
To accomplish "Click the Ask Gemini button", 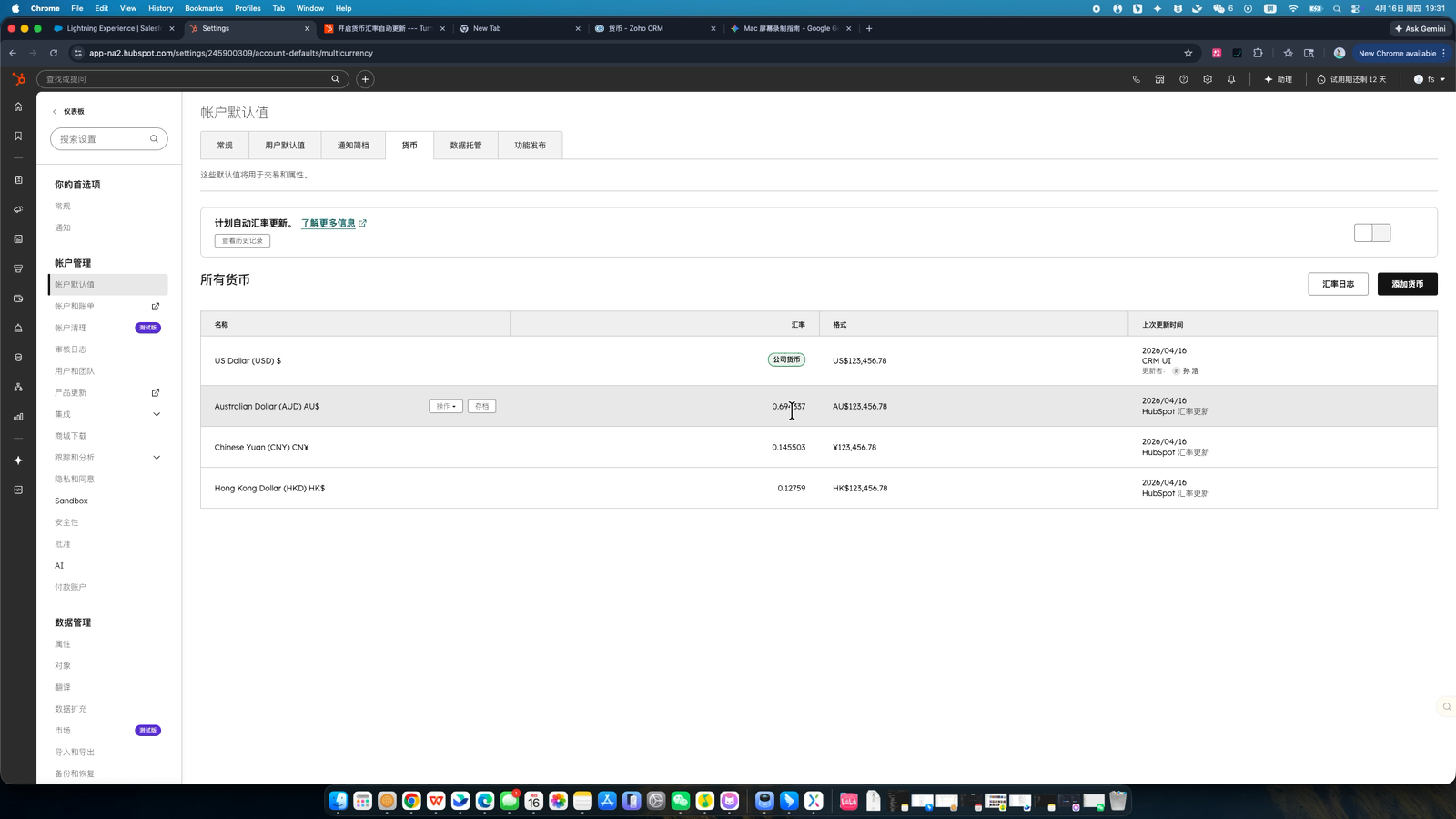I will point(1420,28).
